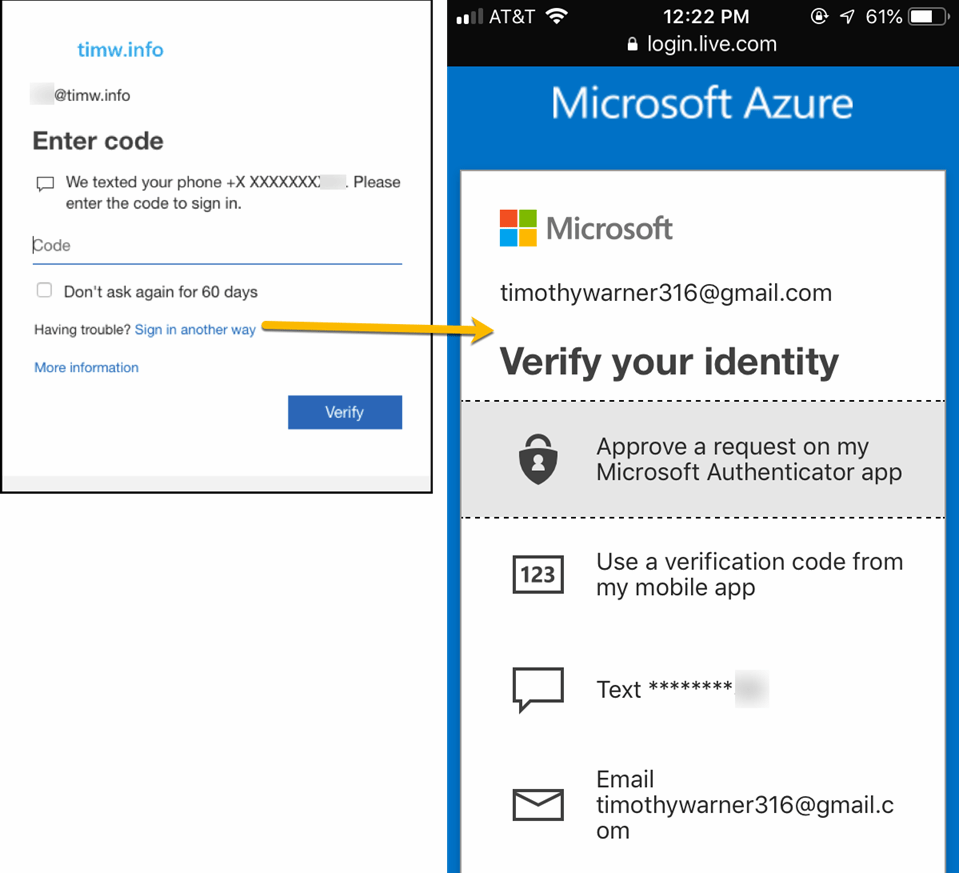Image resolution: width=959 pixels, height=873 pixels.
Task: Click the 123 verification code icon
Action: [538, 575]
